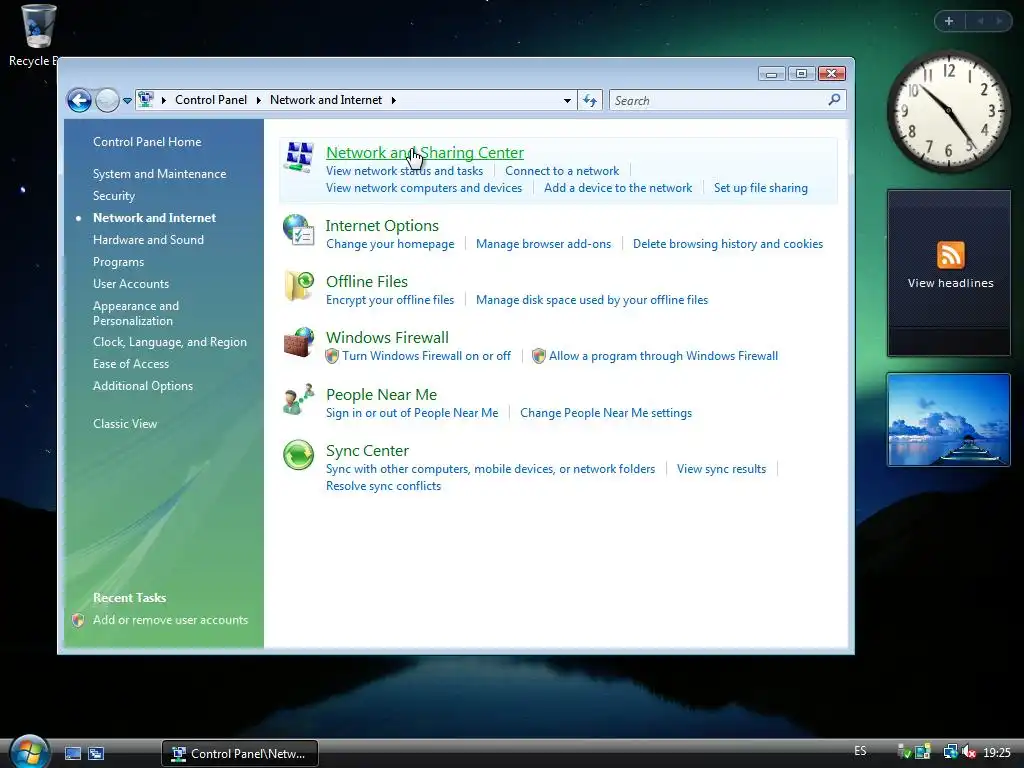This screenshot has height=768, width=1024.
Task: Click the shield icon by Add or remove user accounts
Action: pos(78,620)
